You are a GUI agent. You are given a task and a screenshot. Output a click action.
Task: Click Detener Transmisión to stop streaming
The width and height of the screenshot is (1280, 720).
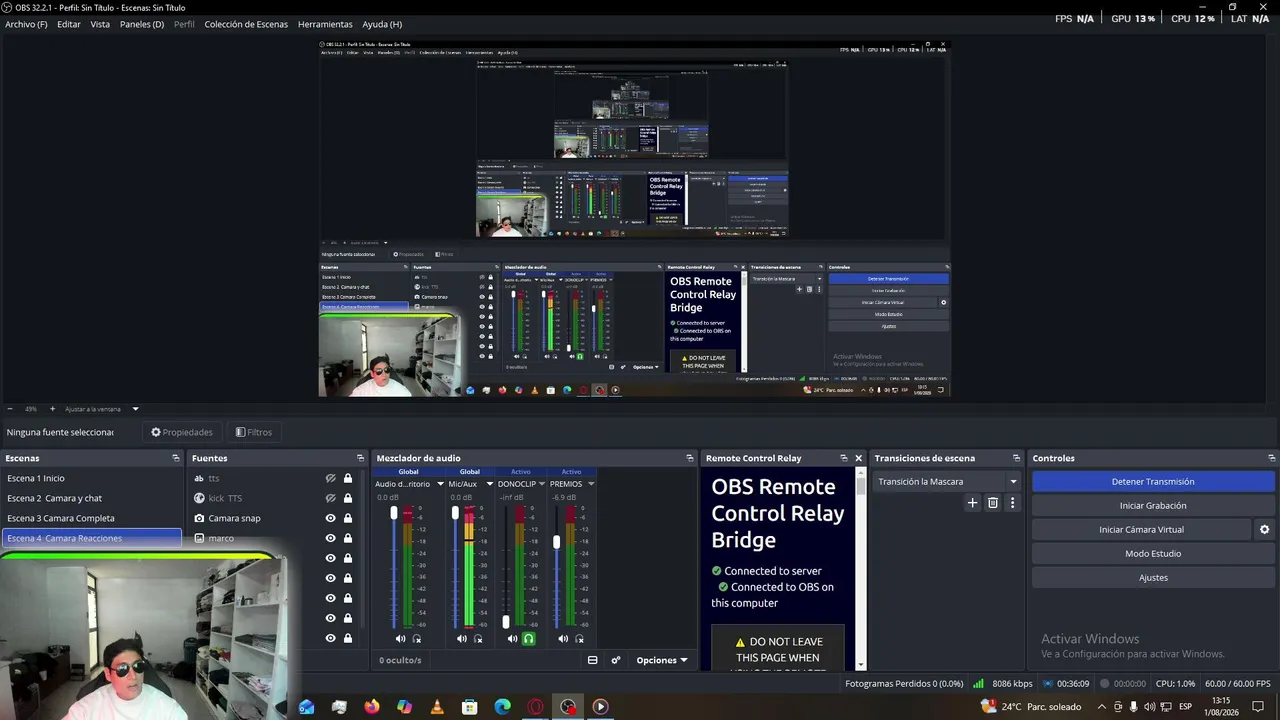pos(1153,482)
